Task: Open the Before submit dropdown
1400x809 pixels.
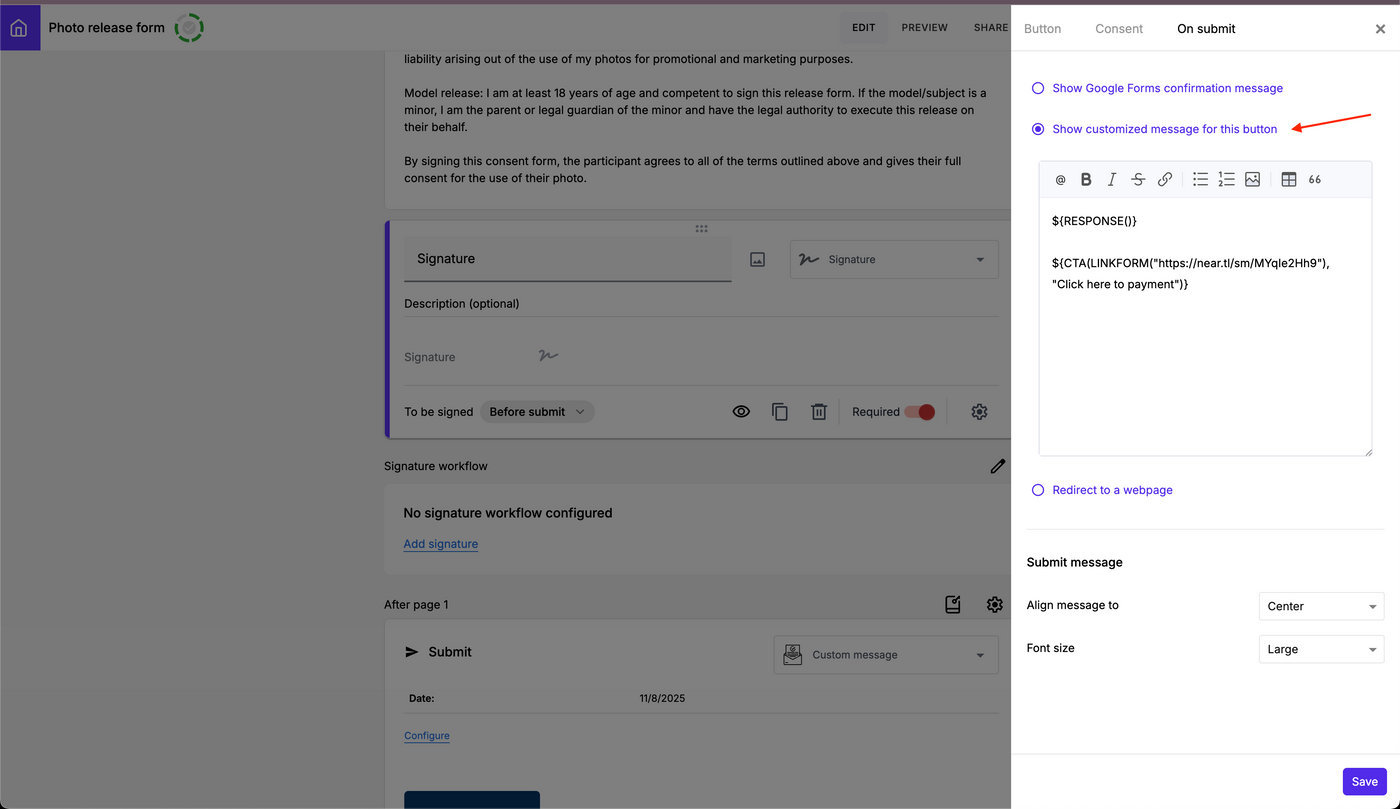Action: point(537,411)
